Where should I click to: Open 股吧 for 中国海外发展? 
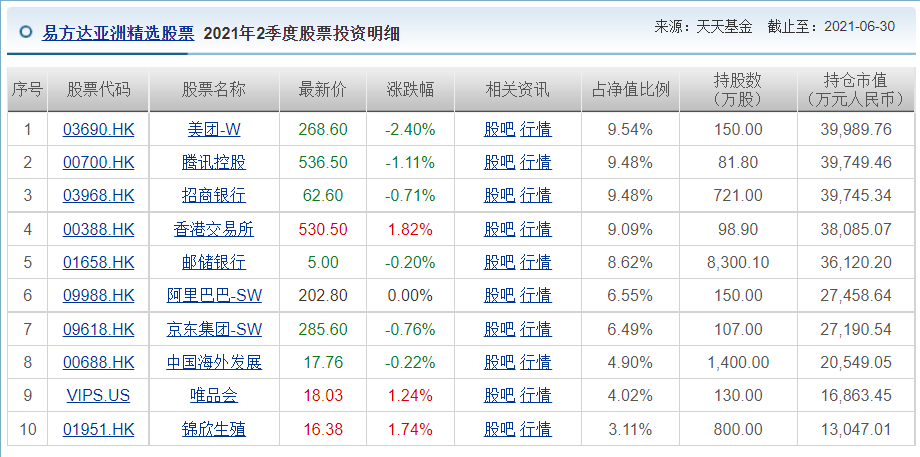[x=499, y=362]
